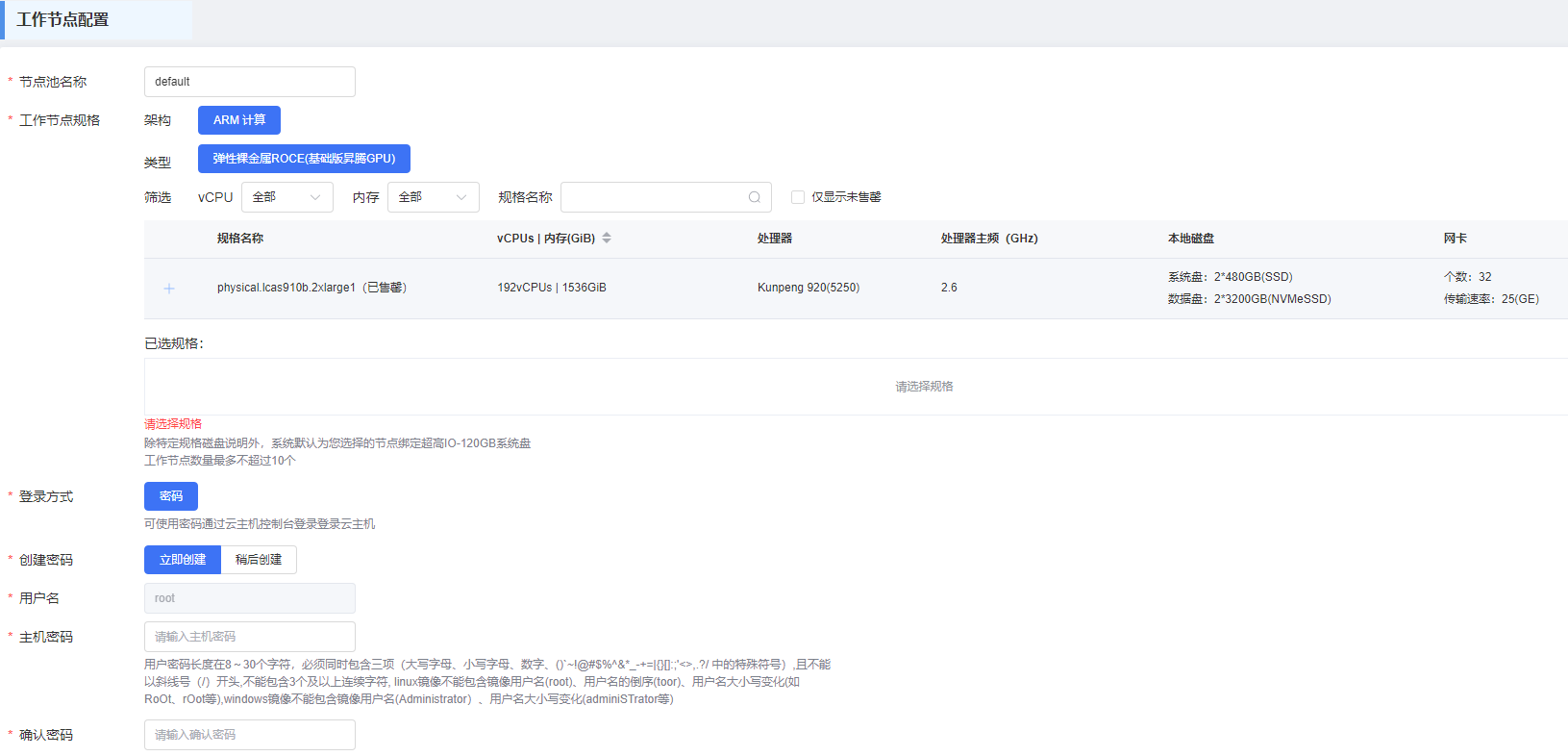Click the 本地磁盘 column header
Viewport: 1568px width, 756px height.
[x=1191, y=239]
